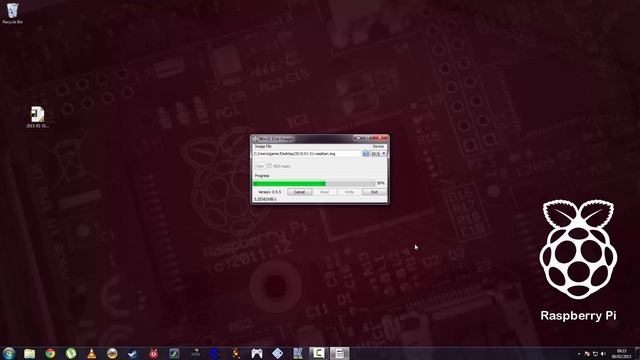The height and width of the screenshot is (360, 640).
Task: Click the Copy button beside MD5 Hash
Action: click(260, 166)
